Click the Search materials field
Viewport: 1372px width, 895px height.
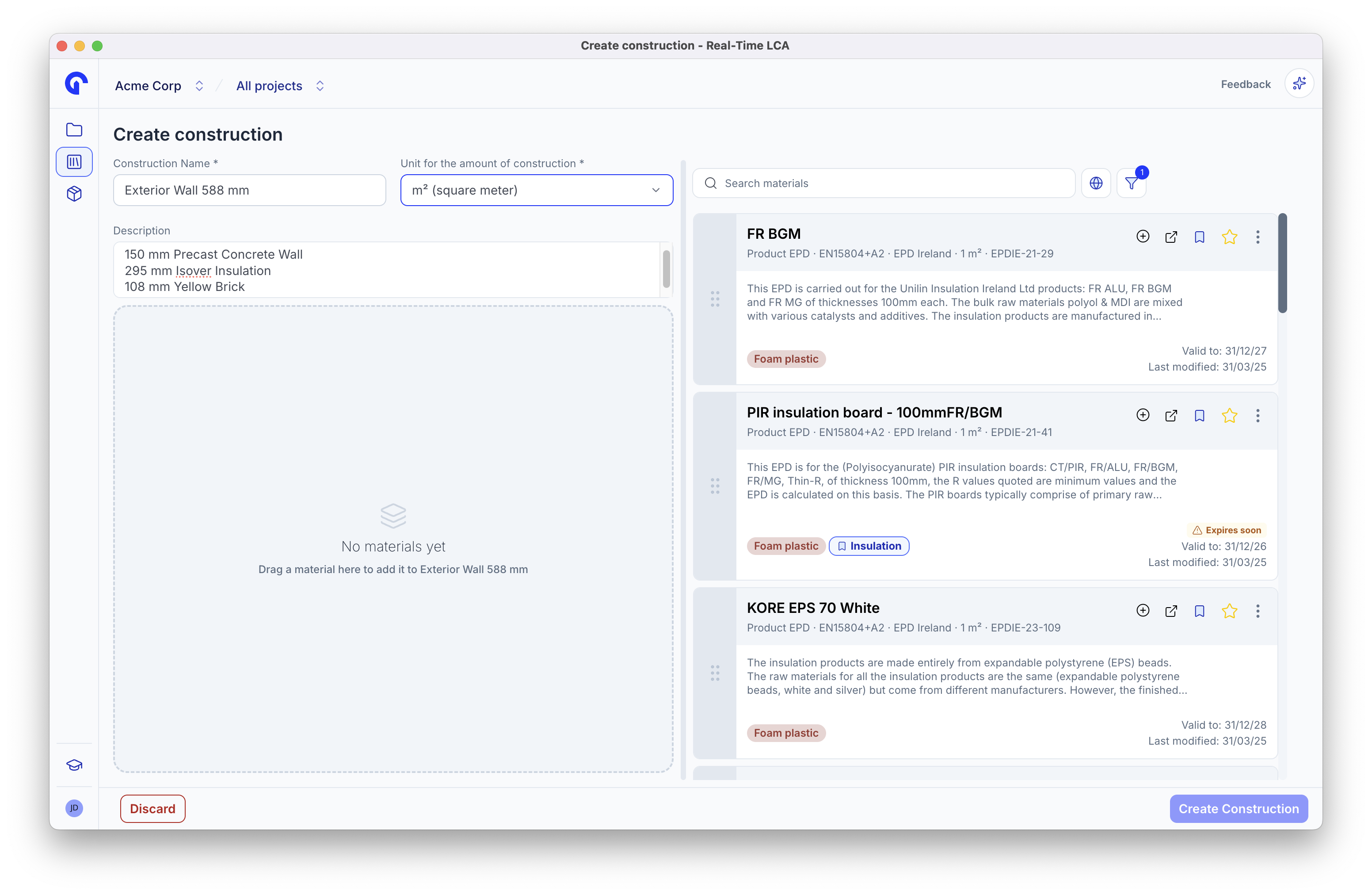[884, 183]
